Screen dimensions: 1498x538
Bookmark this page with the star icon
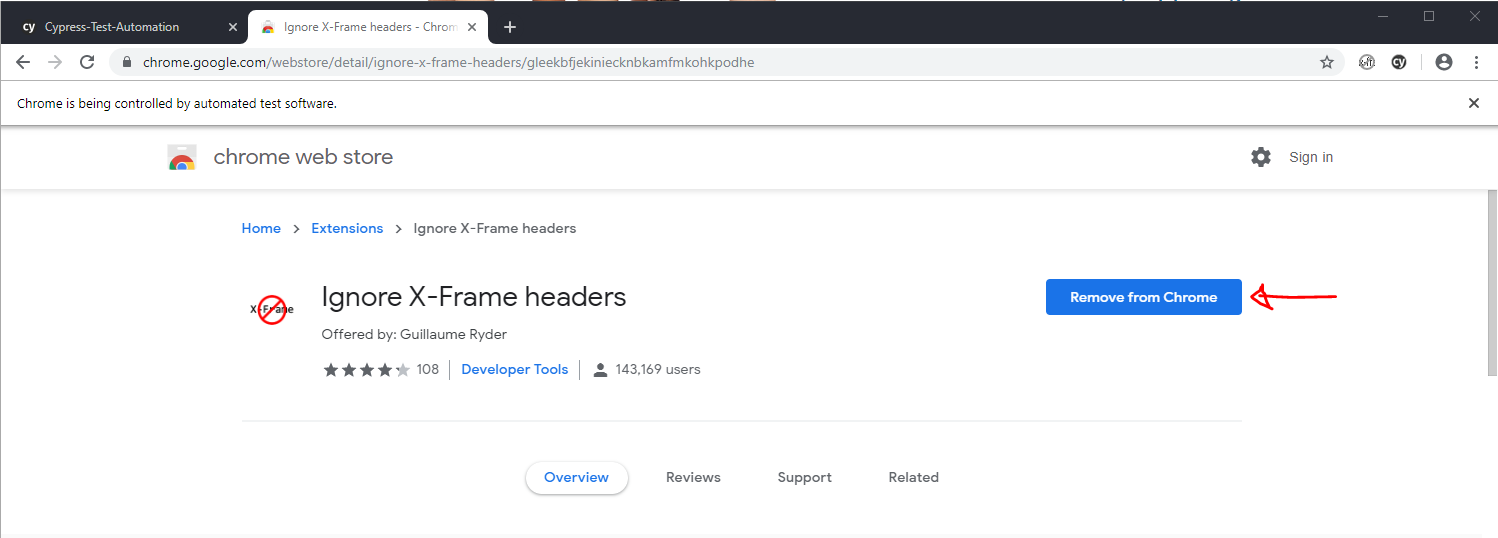[1327, 62]
